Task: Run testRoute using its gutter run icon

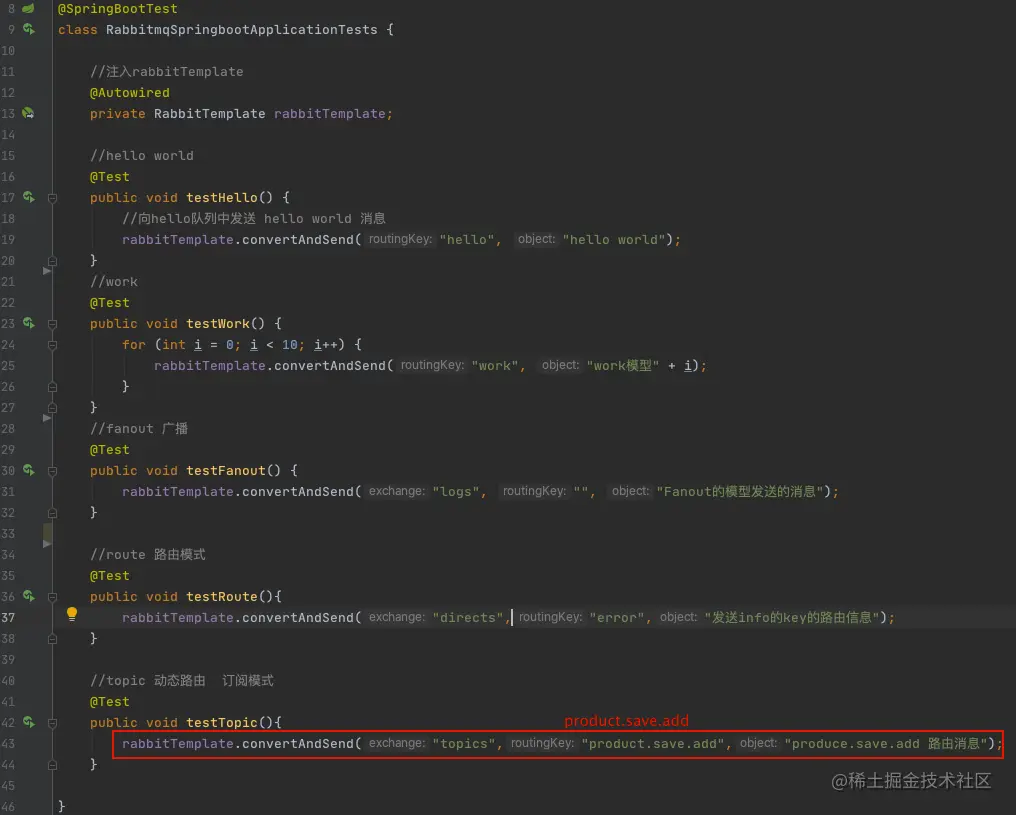Action: tap(29, 595)
